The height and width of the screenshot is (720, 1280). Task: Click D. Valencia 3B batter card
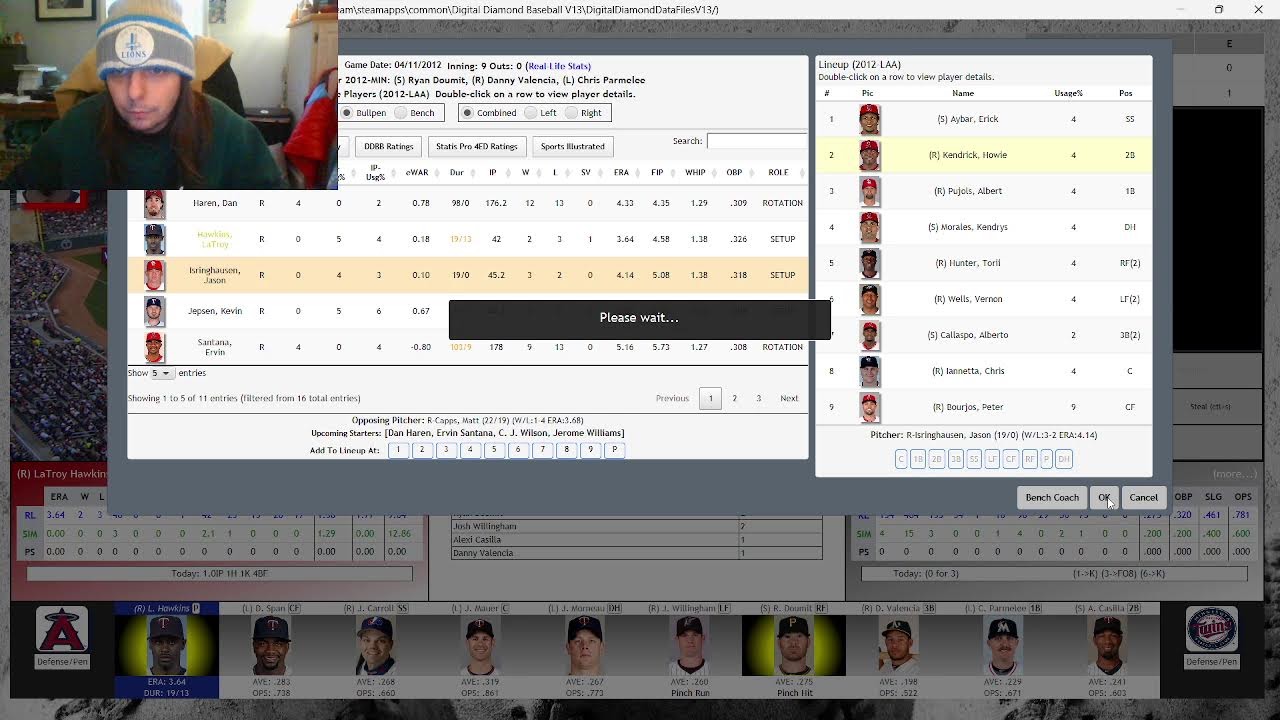click(898, 651)
